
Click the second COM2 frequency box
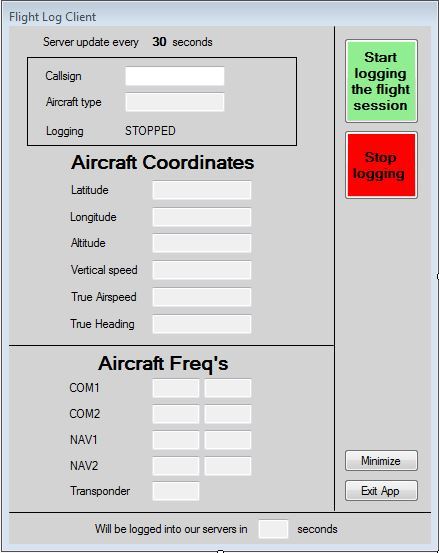coord(228,414)
